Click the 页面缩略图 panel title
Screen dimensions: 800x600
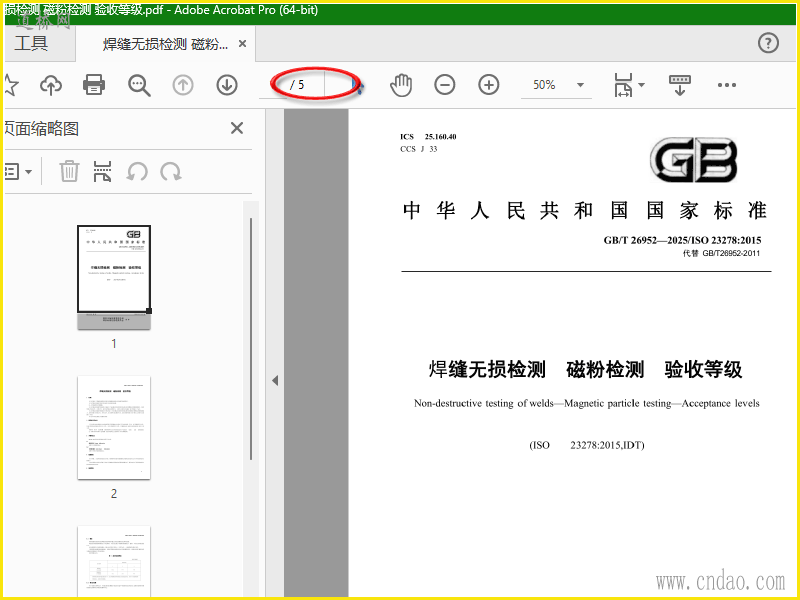(42, 129)
